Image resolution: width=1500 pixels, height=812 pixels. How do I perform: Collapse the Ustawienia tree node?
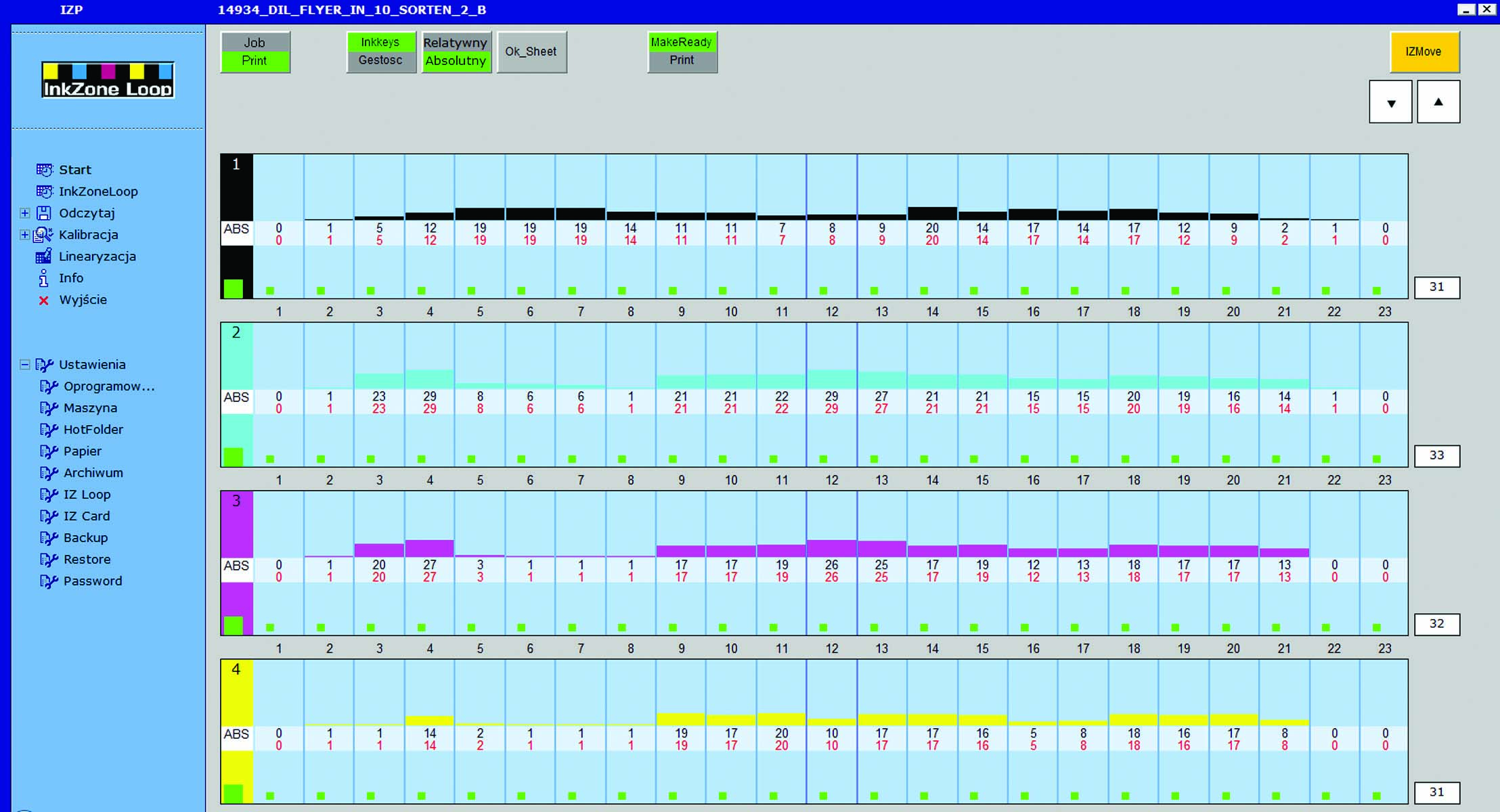pos(25,365)
